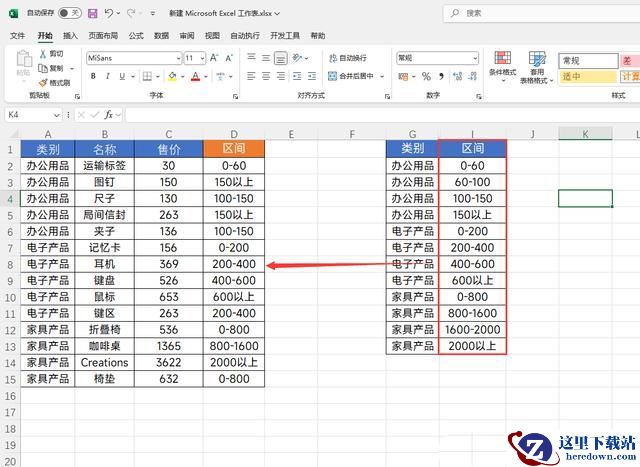The image size is (640, 467).
Task: Click the Decrease Font Size button
Action: point(229,58)
